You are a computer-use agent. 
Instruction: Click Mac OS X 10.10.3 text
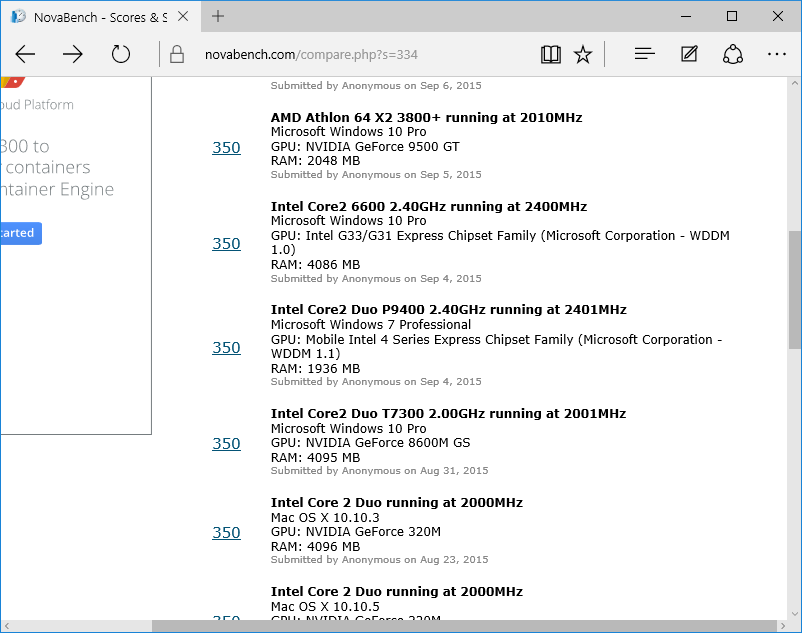click(325, 517)
